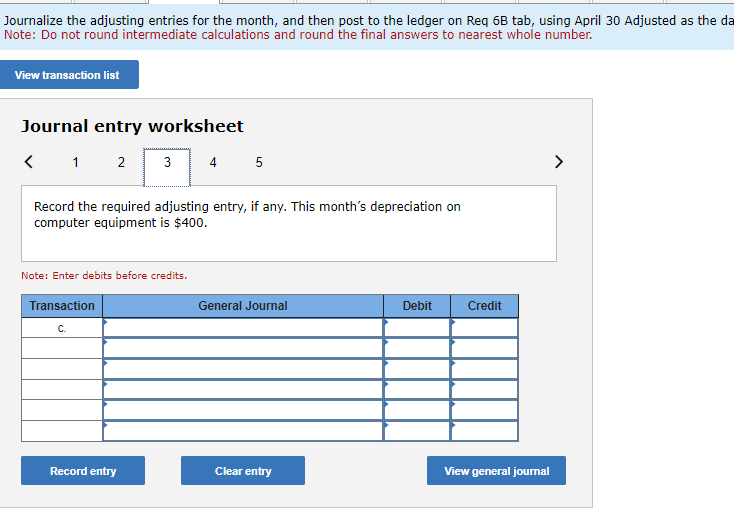Select General Journal account field in fourth row

pyautogui.click(x=243, y=389)
